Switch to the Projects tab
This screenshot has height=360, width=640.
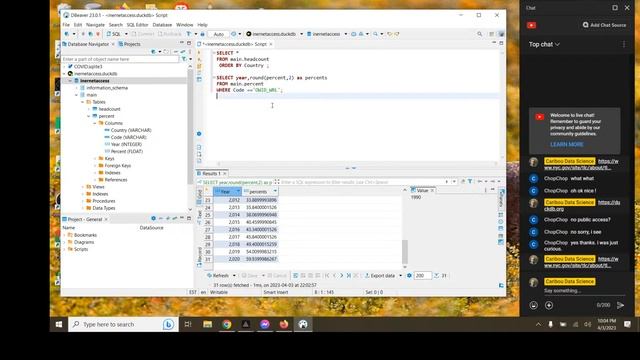coord(129,44)
